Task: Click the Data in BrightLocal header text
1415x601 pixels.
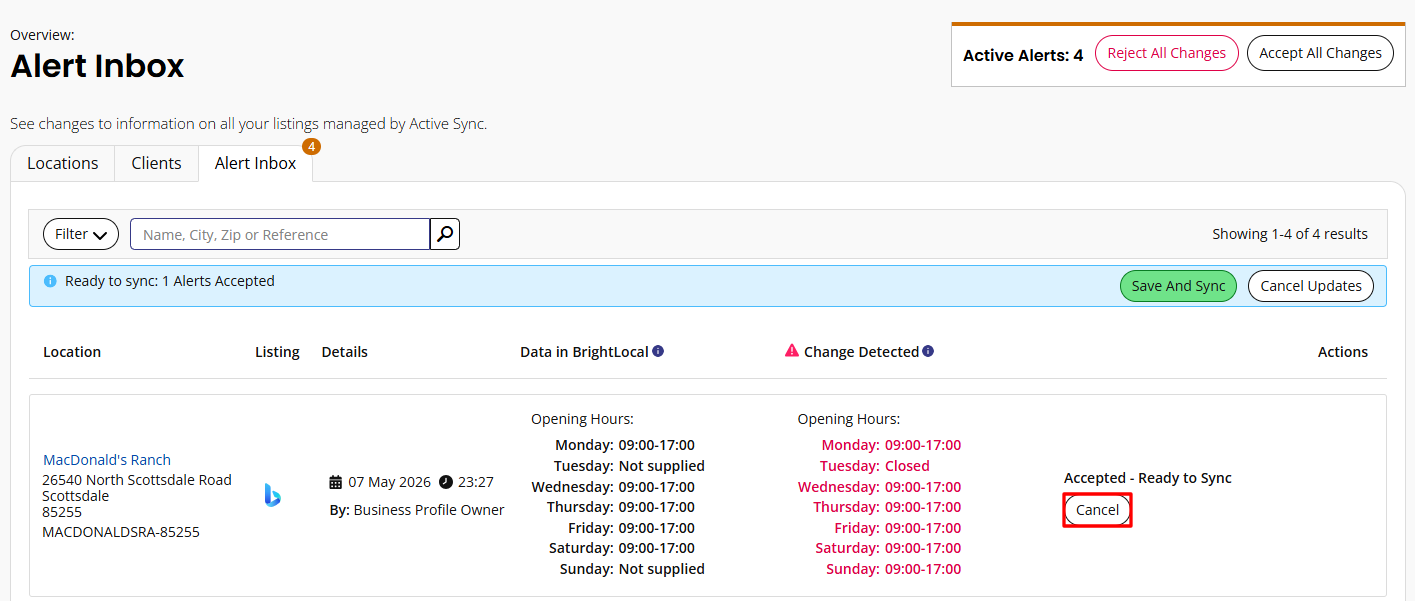Action: (584, 352)
